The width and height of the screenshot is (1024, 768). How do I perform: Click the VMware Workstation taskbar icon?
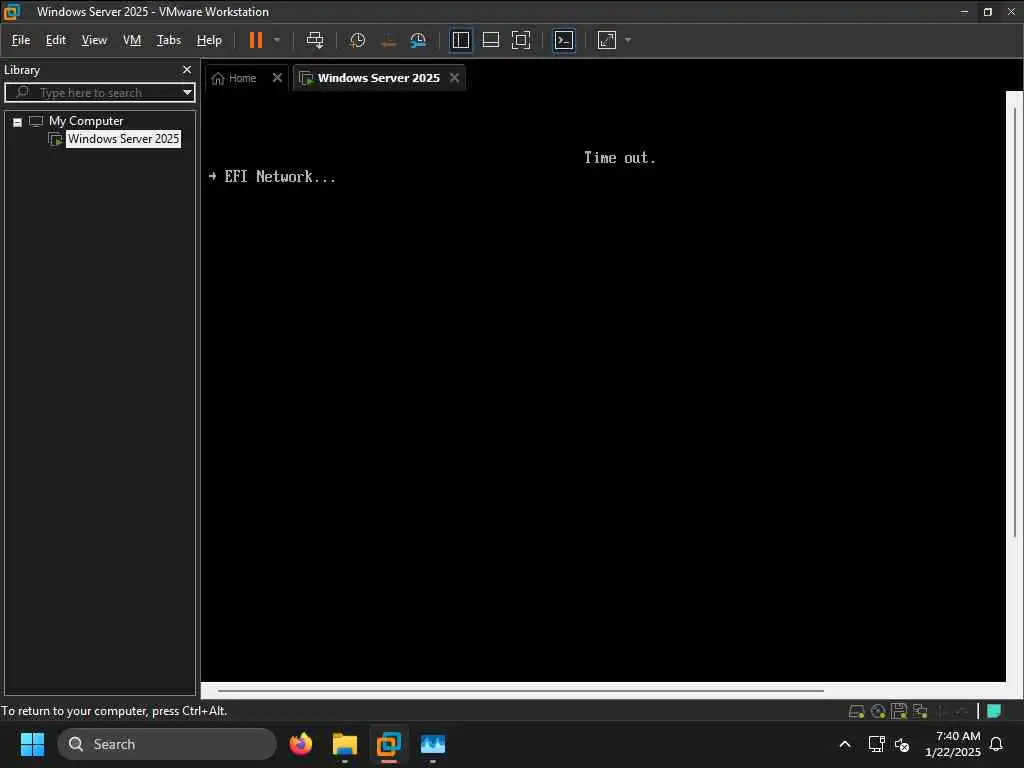click(389, 744)
